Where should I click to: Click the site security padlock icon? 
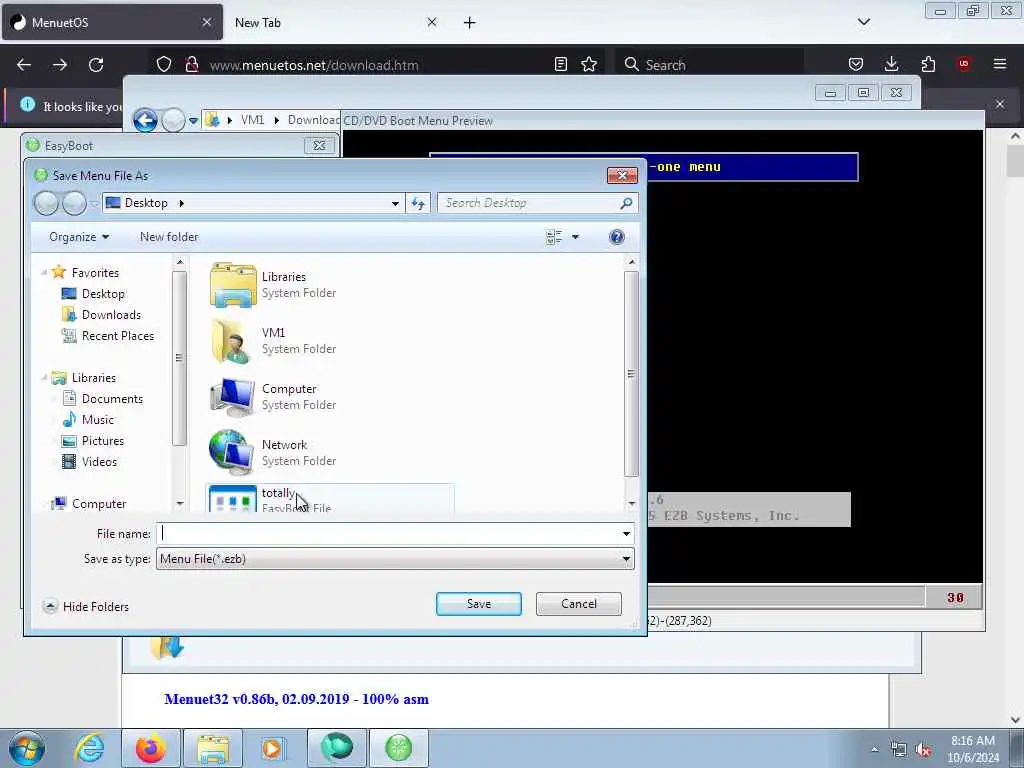(191, 64)
